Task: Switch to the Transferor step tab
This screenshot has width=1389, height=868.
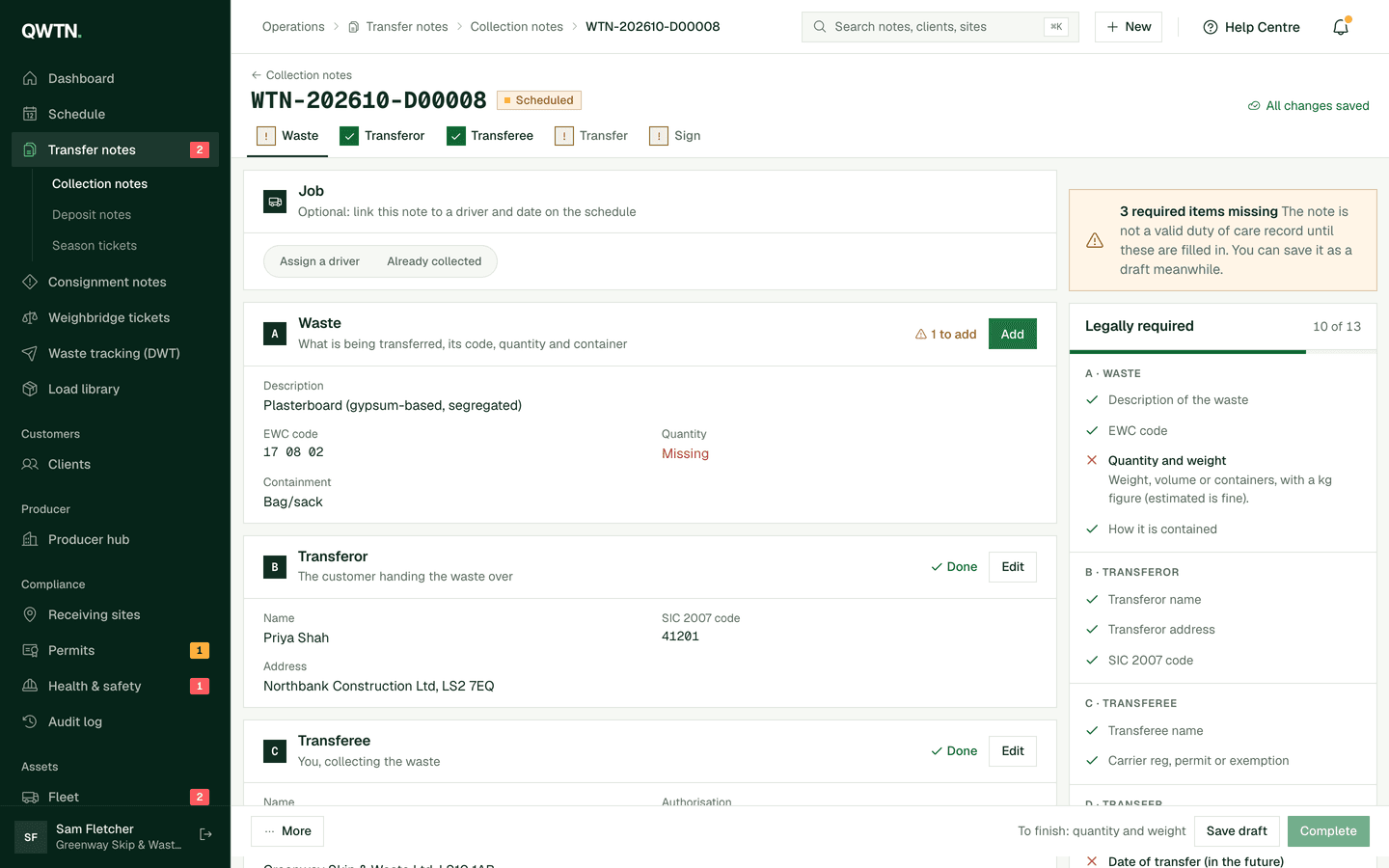Action: (x=382, y=136)
